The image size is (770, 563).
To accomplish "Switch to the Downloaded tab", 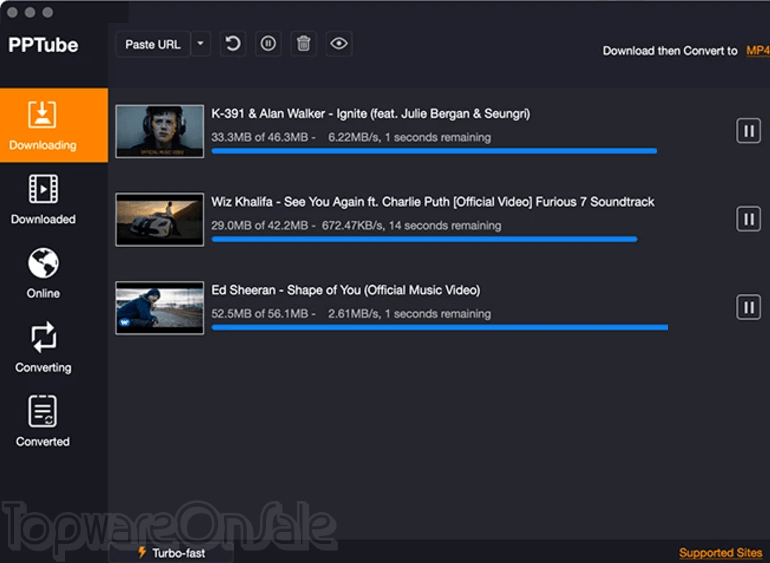I will click(43, 199).
